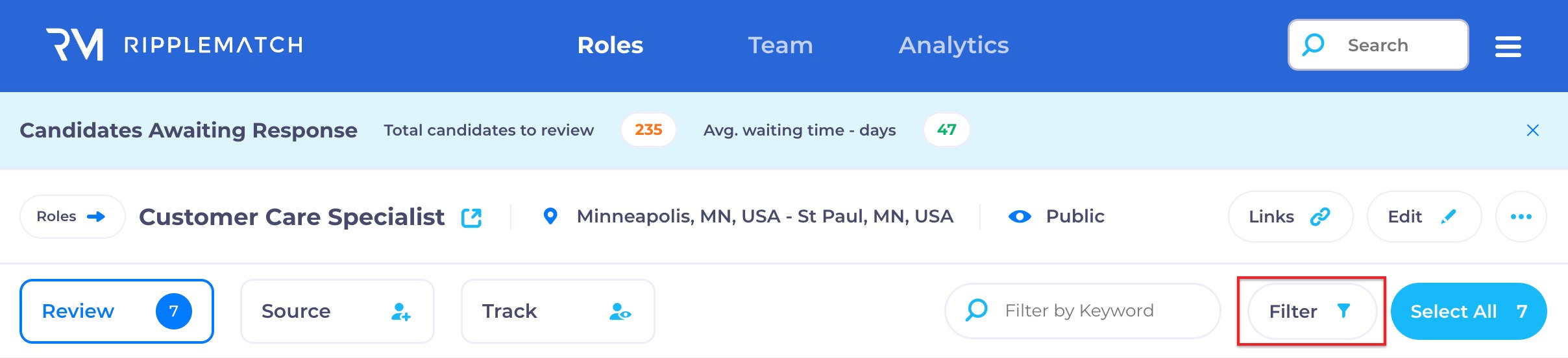Toggle the Public visibility eye

(1020, 217)
